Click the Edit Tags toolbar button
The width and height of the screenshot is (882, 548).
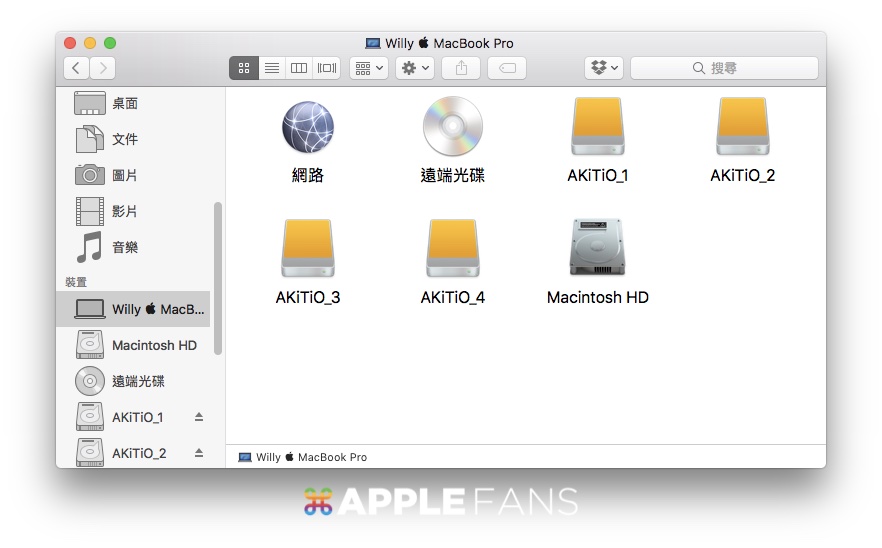[507, 68]
